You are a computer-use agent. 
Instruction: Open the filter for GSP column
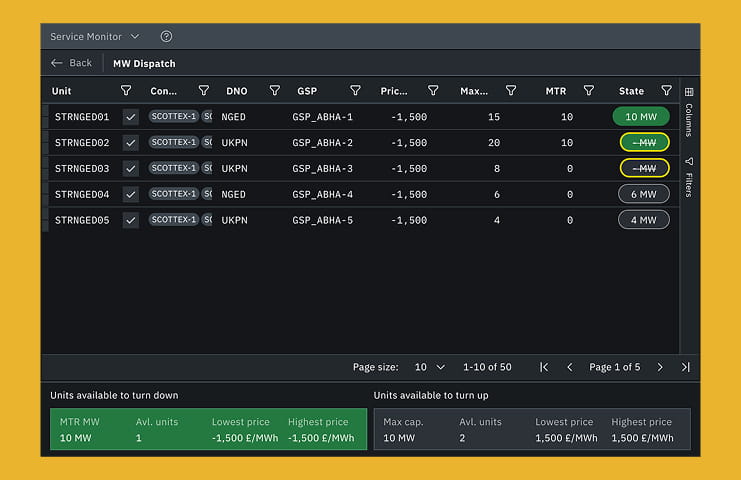(355, 91)
